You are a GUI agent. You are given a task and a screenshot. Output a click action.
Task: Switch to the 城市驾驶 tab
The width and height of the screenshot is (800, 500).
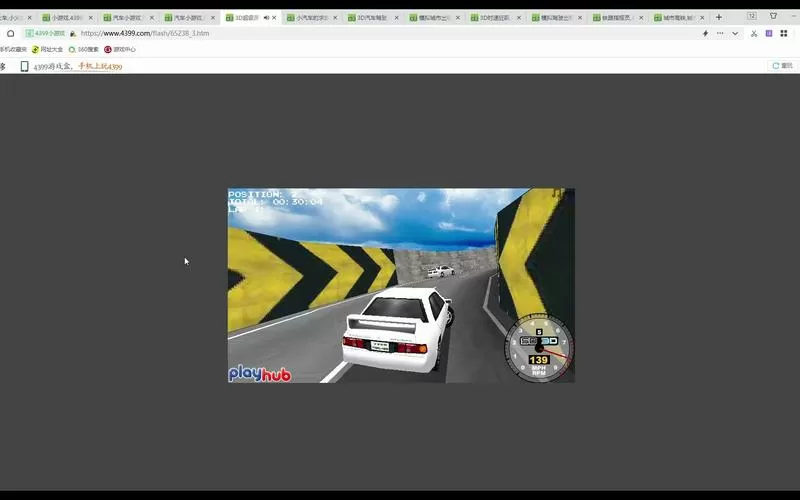[678, 17]
